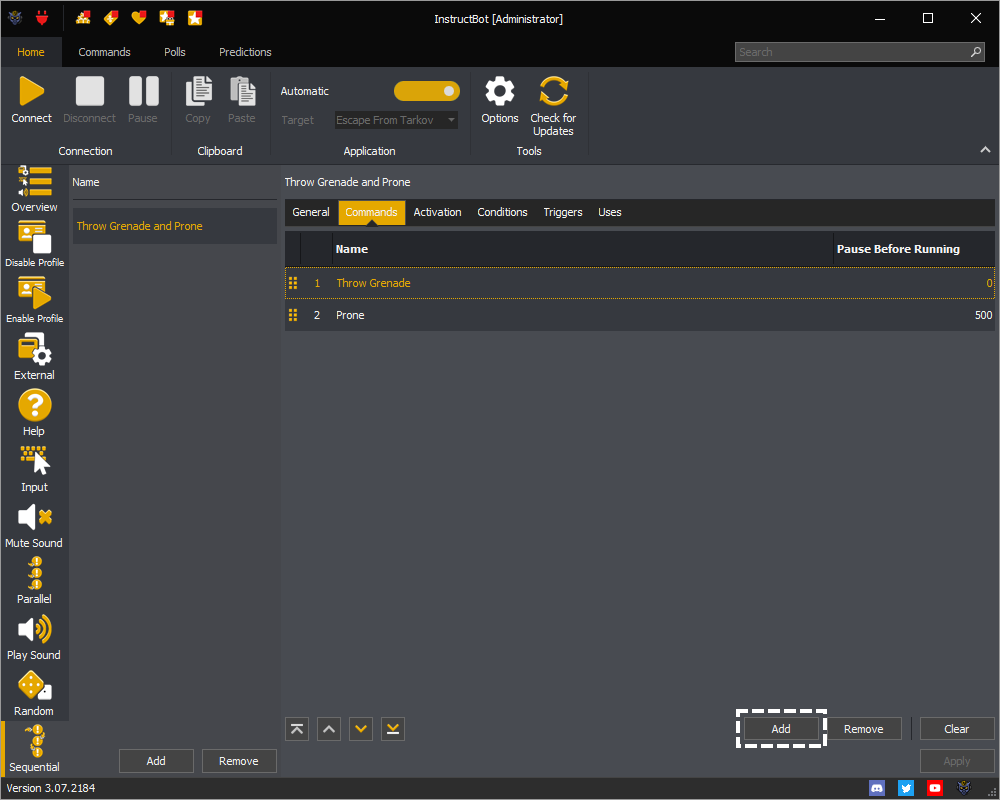1000x800 pixels.
Task: Click the star title bar icon
Action: pos(195,18)
